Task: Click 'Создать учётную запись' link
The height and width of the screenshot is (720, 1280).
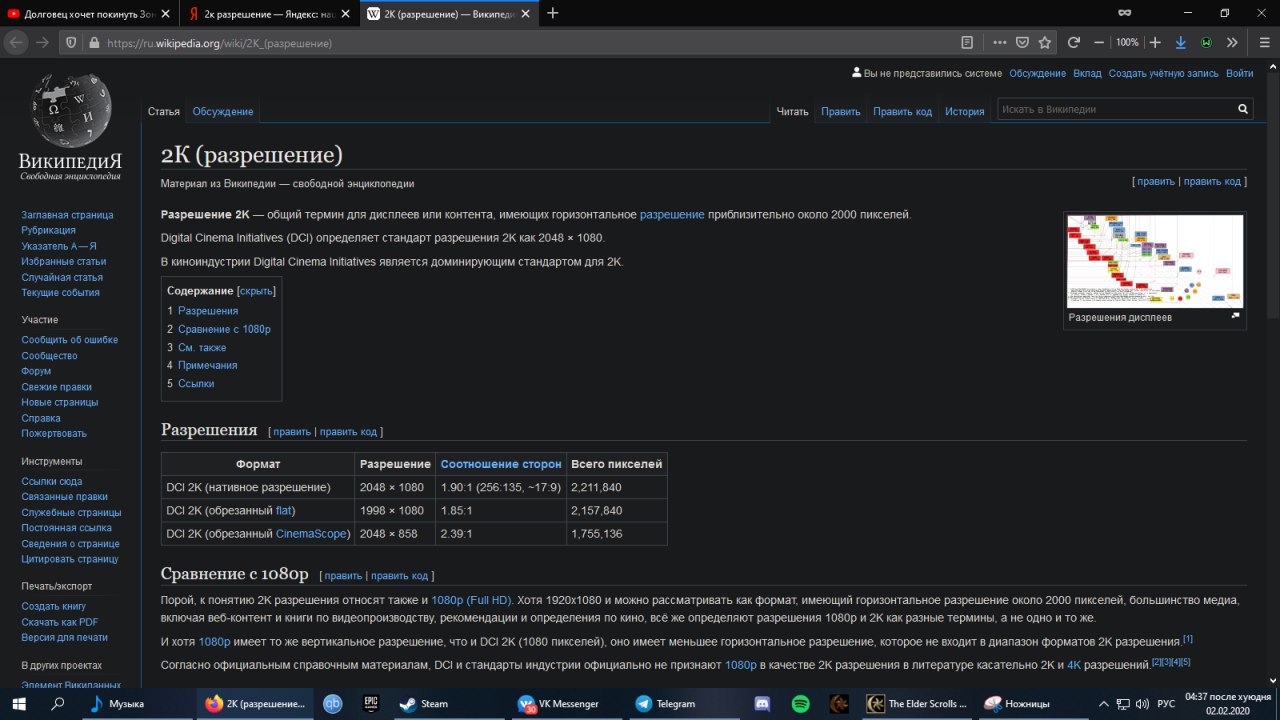Action: click(1164, 73)
